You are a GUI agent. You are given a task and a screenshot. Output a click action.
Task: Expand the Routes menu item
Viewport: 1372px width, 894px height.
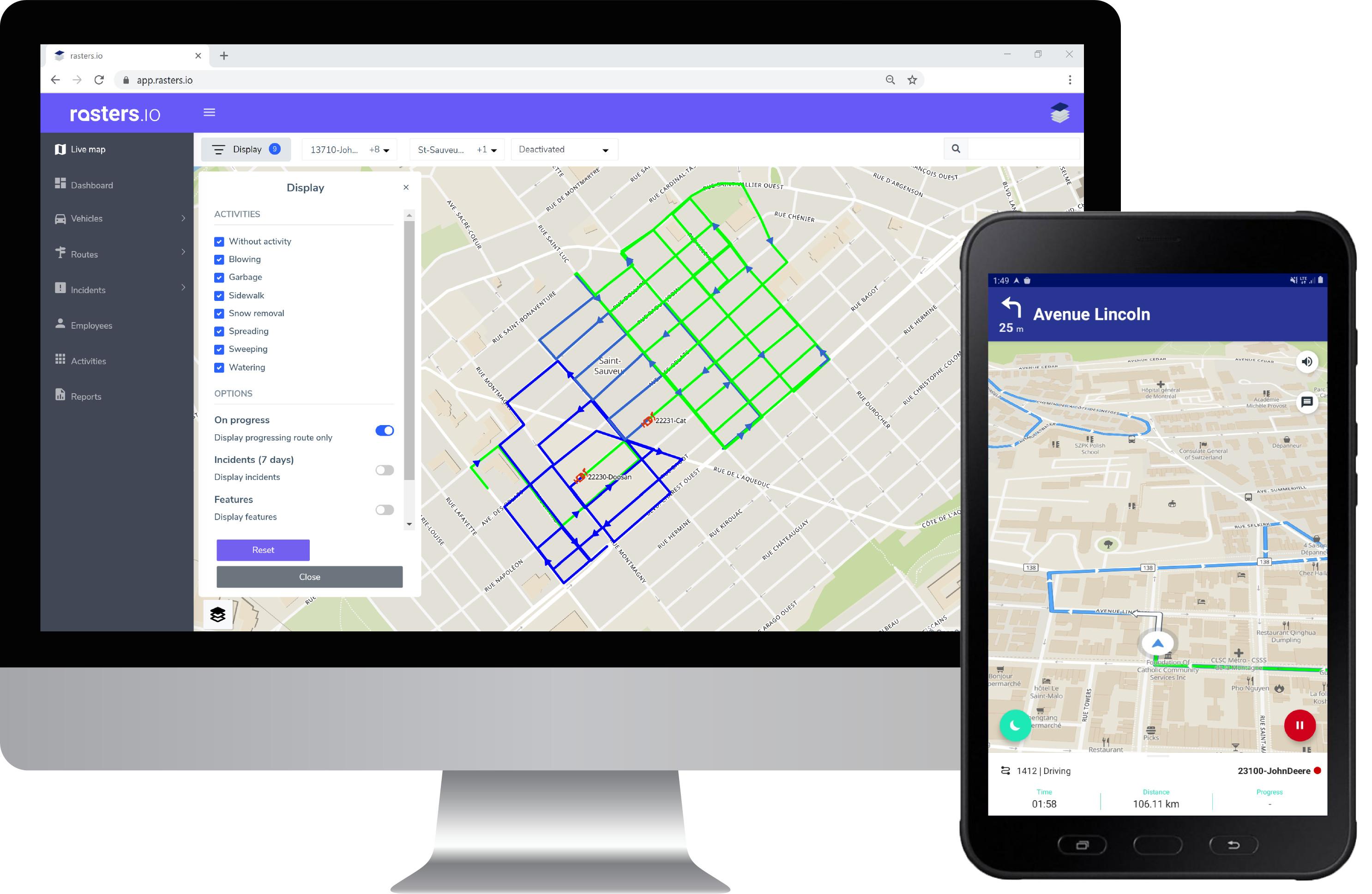[181, 252]
